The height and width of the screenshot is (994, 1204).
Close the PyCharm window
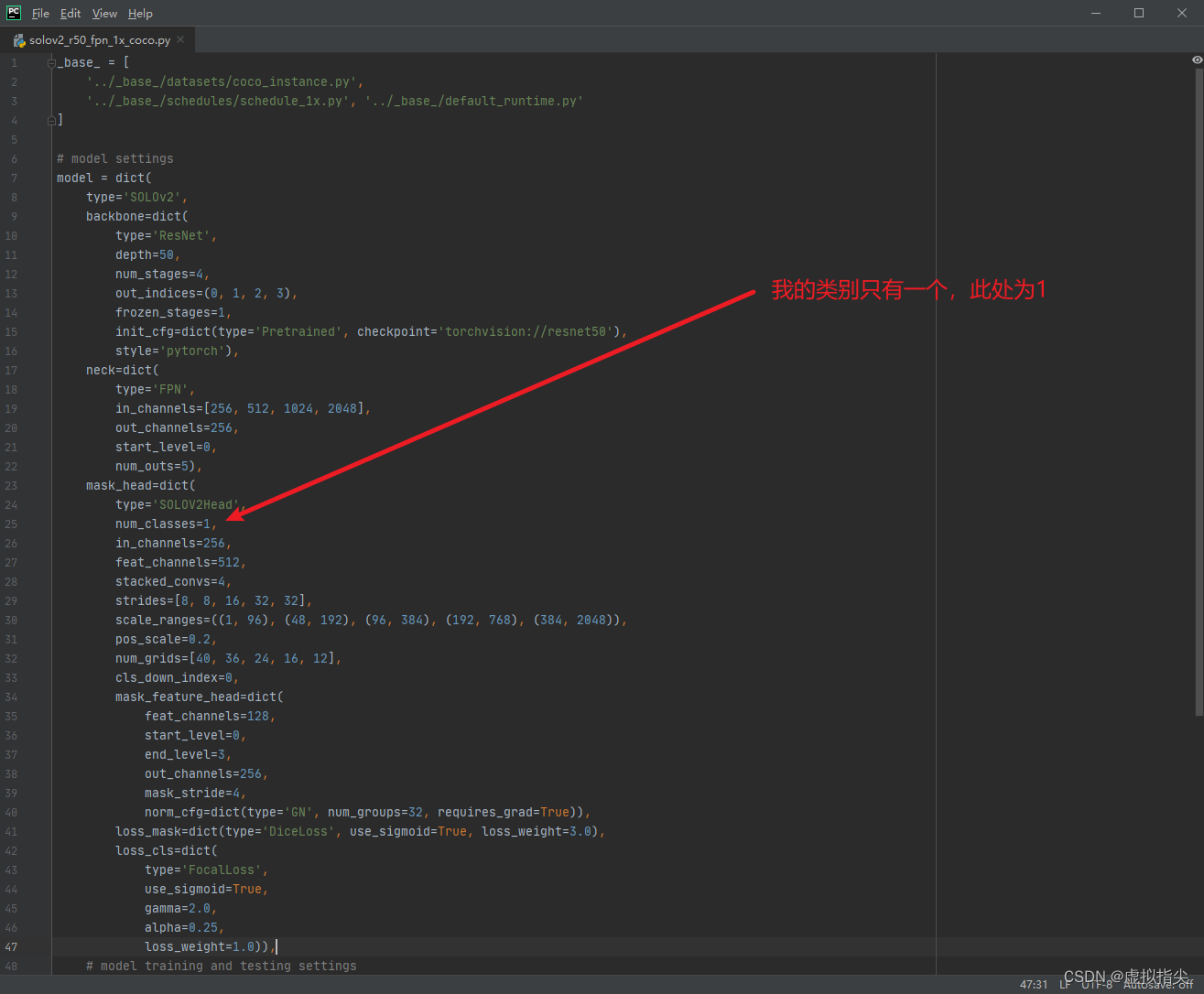point(1182,13)
